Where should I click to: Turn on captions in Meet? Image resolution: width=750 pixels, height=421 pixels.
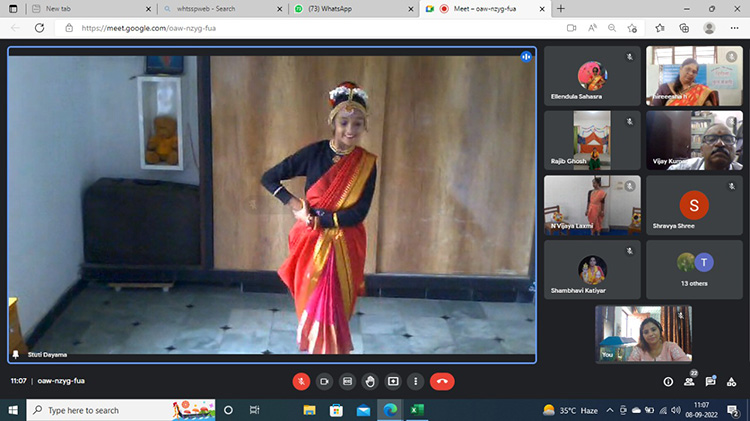(347, 381)
